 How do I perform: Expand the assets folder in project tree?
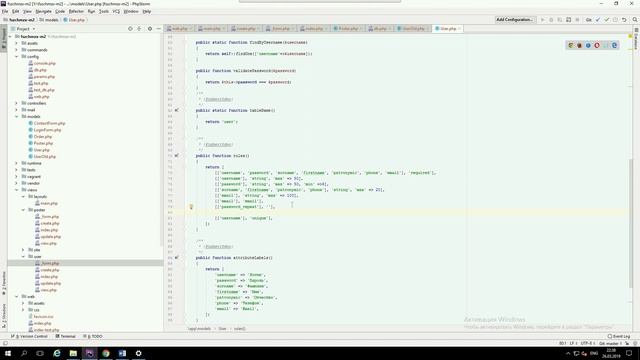click(x=17, y=43)
